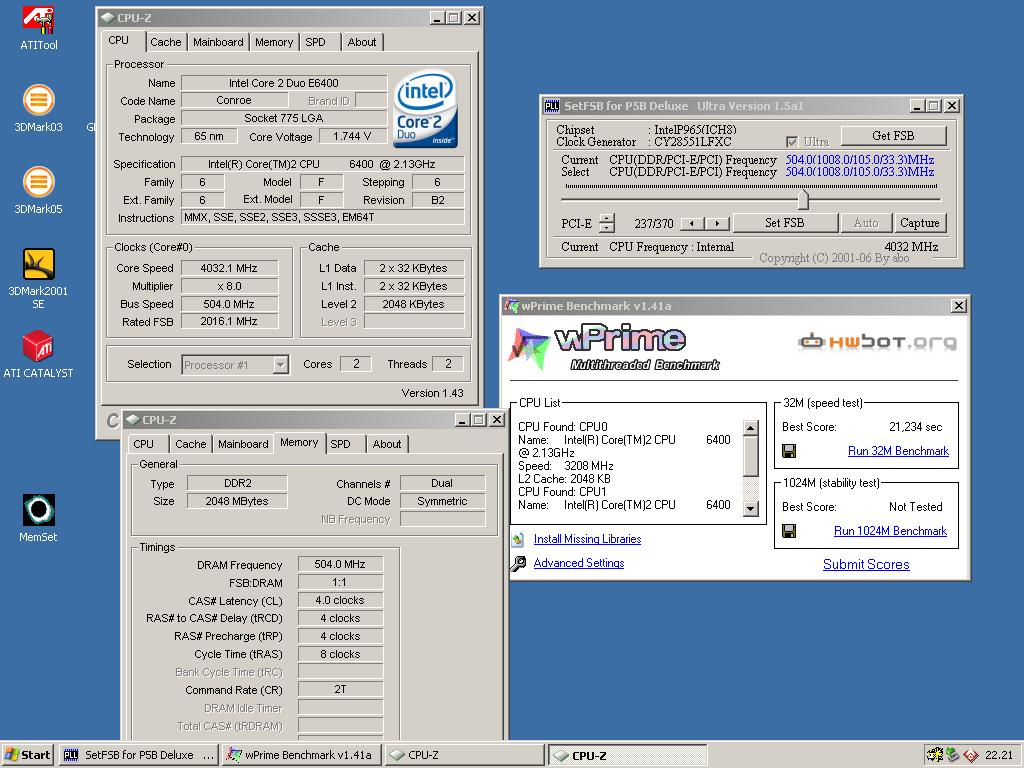1024x768 pixels.
Task: Click the active CPU-Z taskbar button
Action: pos(627,755)
